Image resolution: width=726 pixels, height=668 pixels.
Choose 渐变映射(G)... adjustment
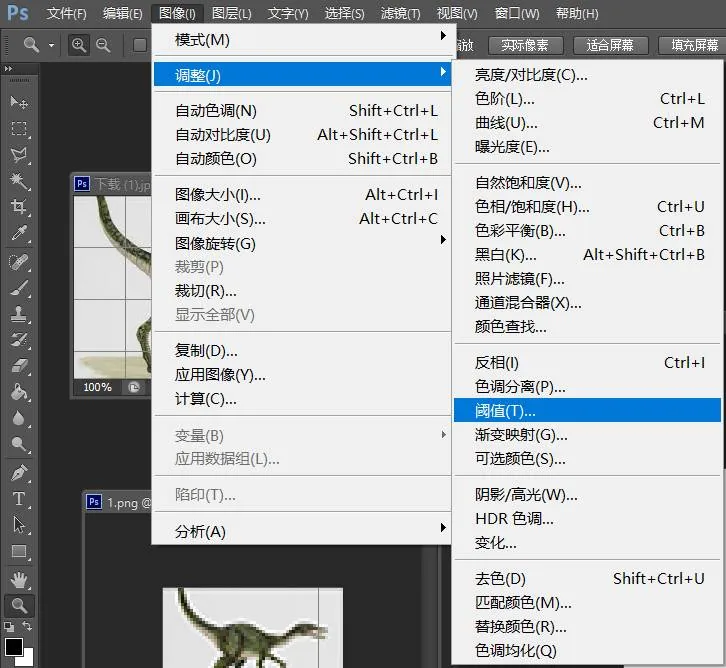point(587,435)
